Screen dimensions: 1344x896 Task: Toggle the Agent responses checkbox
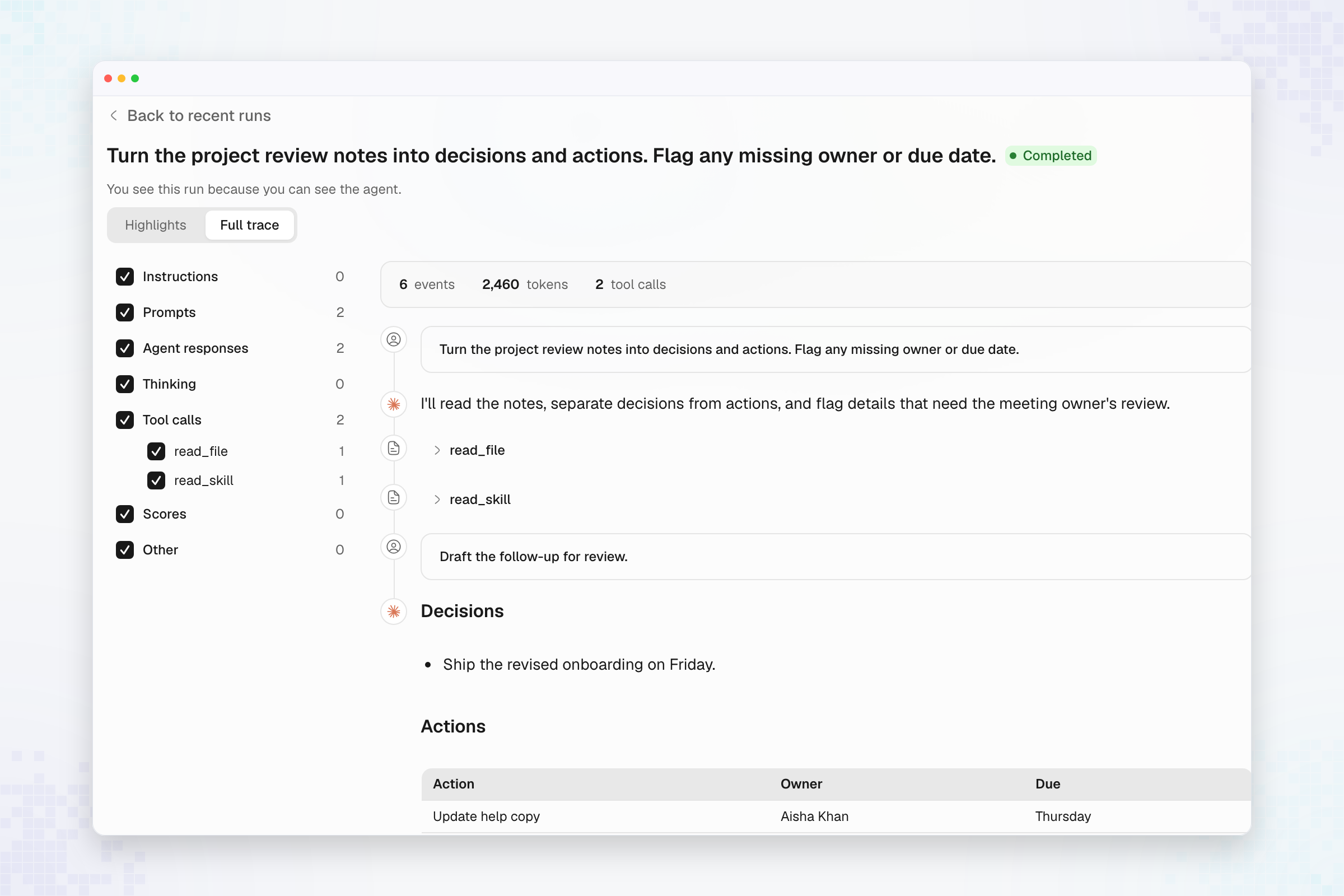(x=124, y=348)
